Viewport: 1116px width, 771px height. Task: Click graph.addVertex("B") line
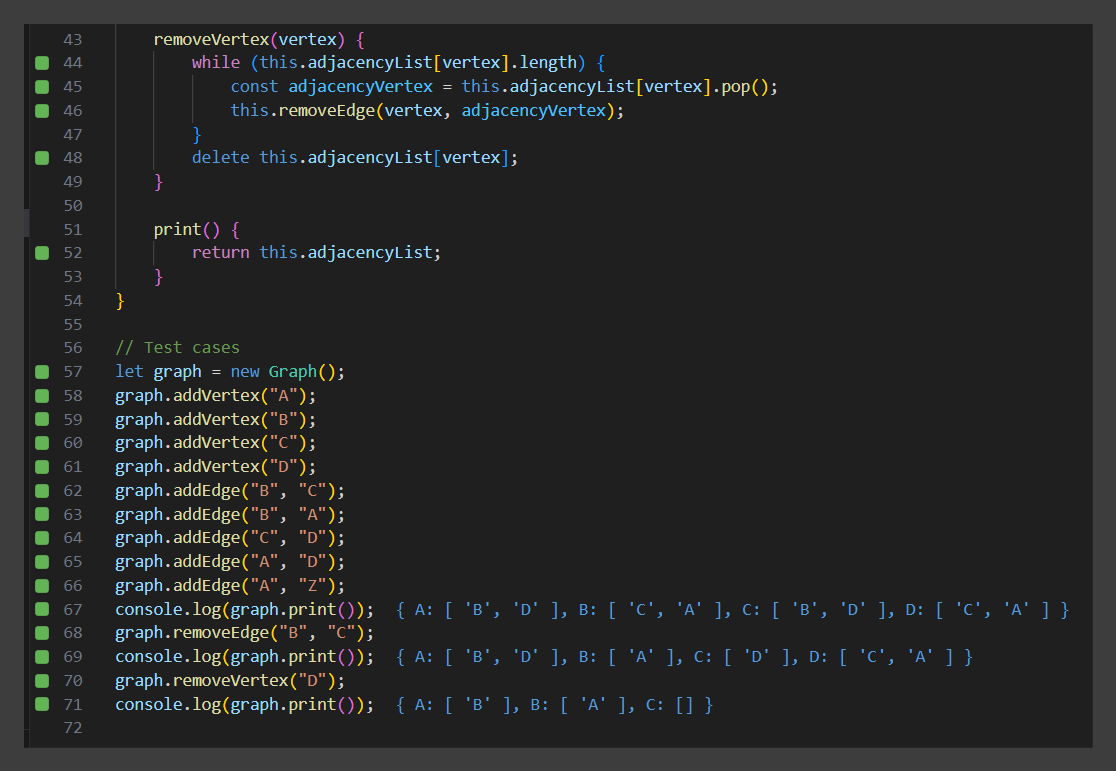[216, 419]
